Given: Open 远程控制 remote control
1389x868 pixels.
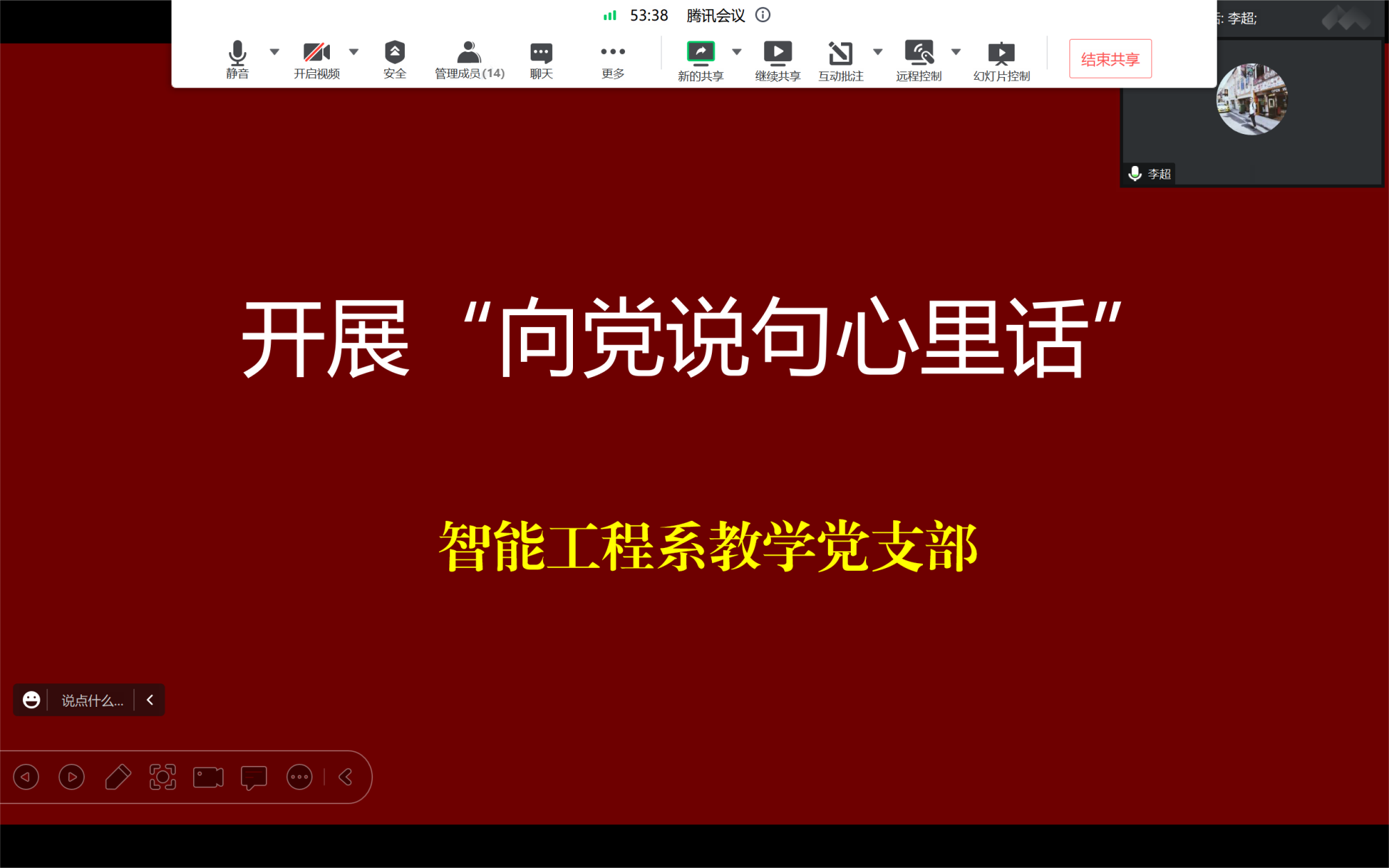Looking at the screenshot, I should click(x=918, y=61).
